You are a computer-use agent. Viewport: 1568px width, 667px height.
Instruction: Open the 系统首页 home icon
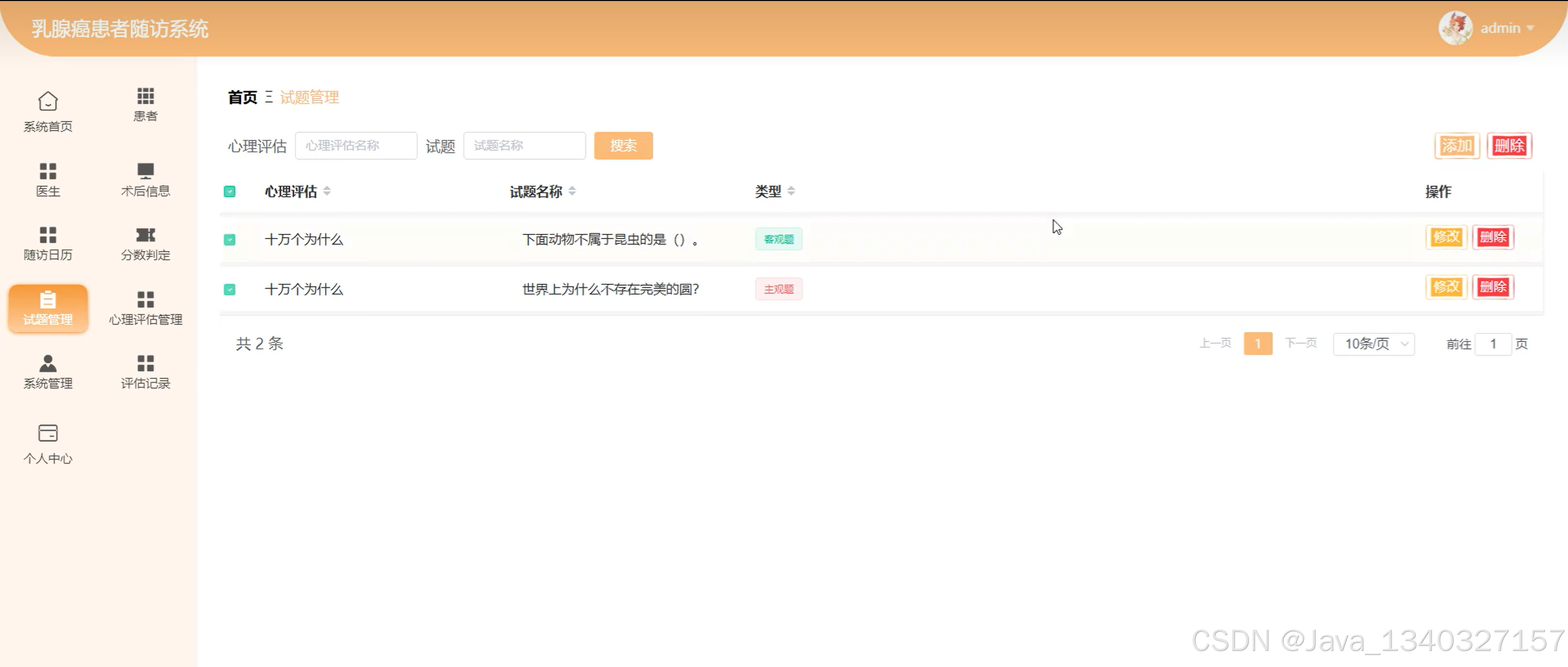[47, 101]
